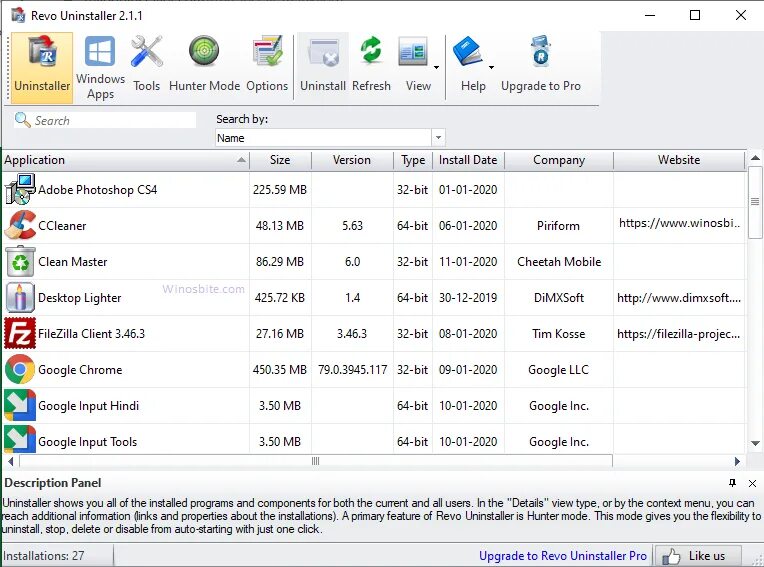Click the horizontal scroll right arrow
Screen dimensions: 764x567
[737, 461]
